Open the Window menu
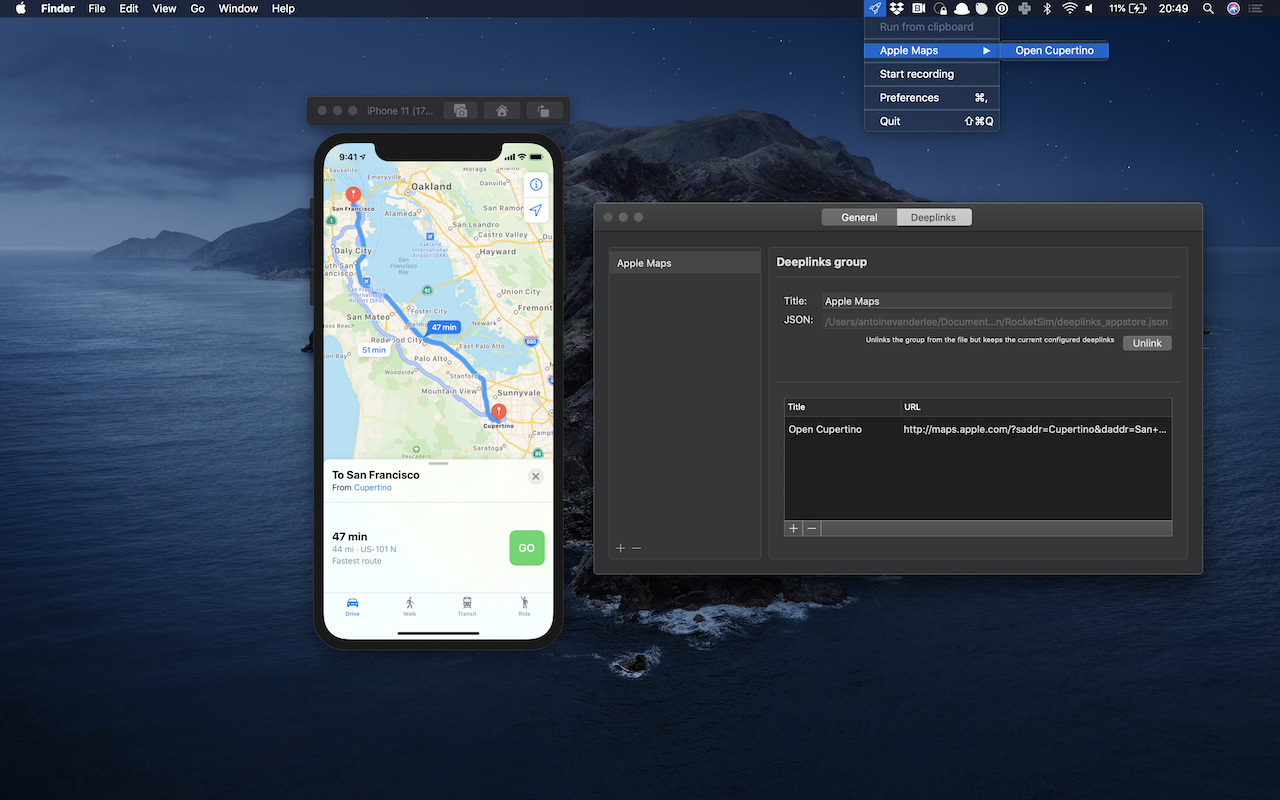The image size is (1280, 800). pos(238,8)
